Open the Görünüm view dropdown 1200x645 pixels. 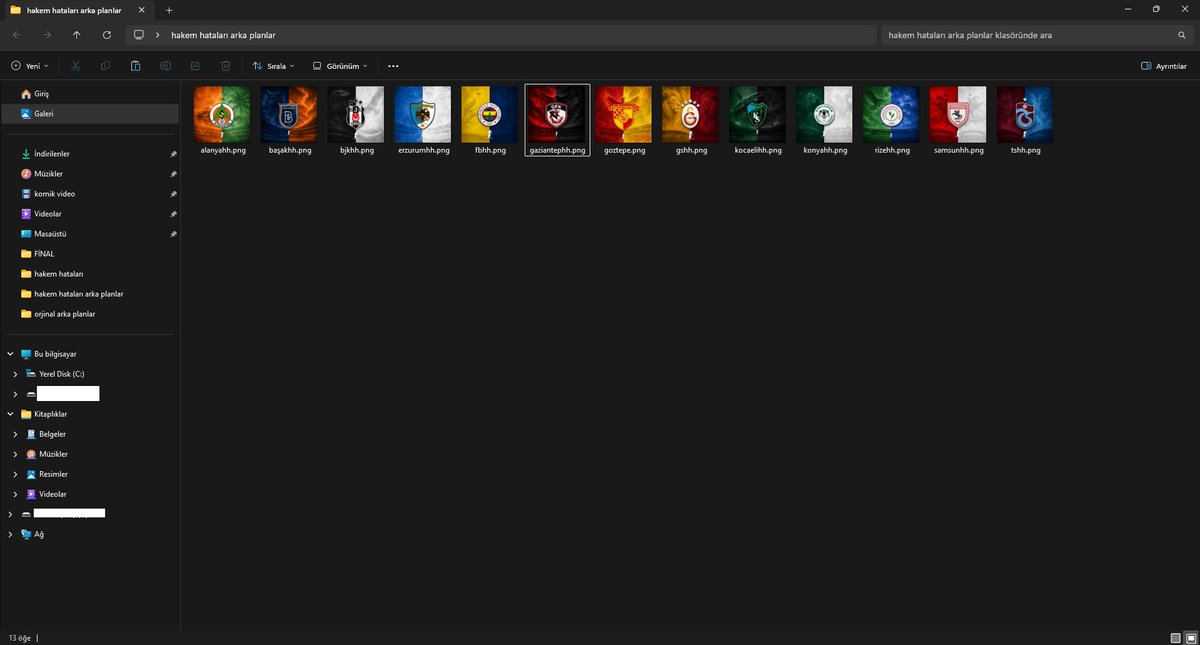coord(340,66)
